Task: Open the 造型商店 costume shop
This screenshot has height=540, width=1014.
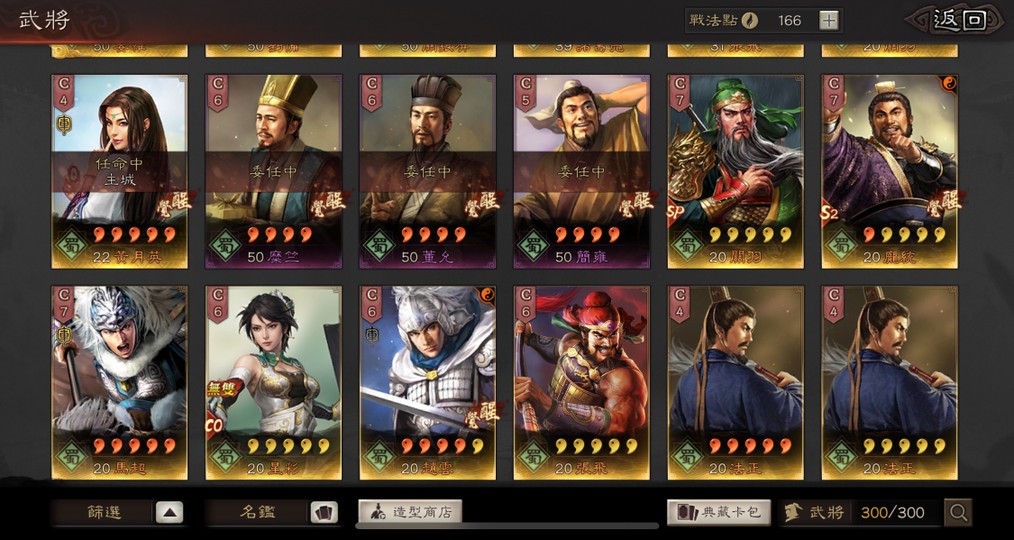Action: click(x=410, y=512)
